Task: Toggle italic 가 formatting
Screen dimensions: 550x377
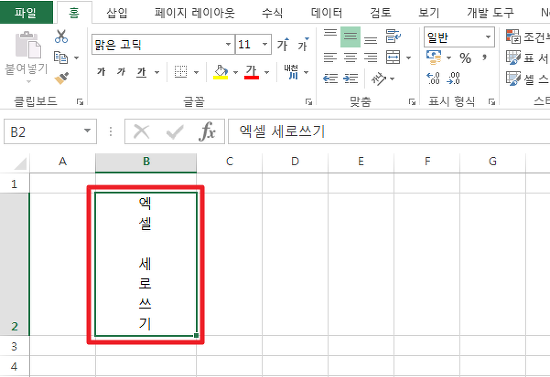Action: point(121,72)
